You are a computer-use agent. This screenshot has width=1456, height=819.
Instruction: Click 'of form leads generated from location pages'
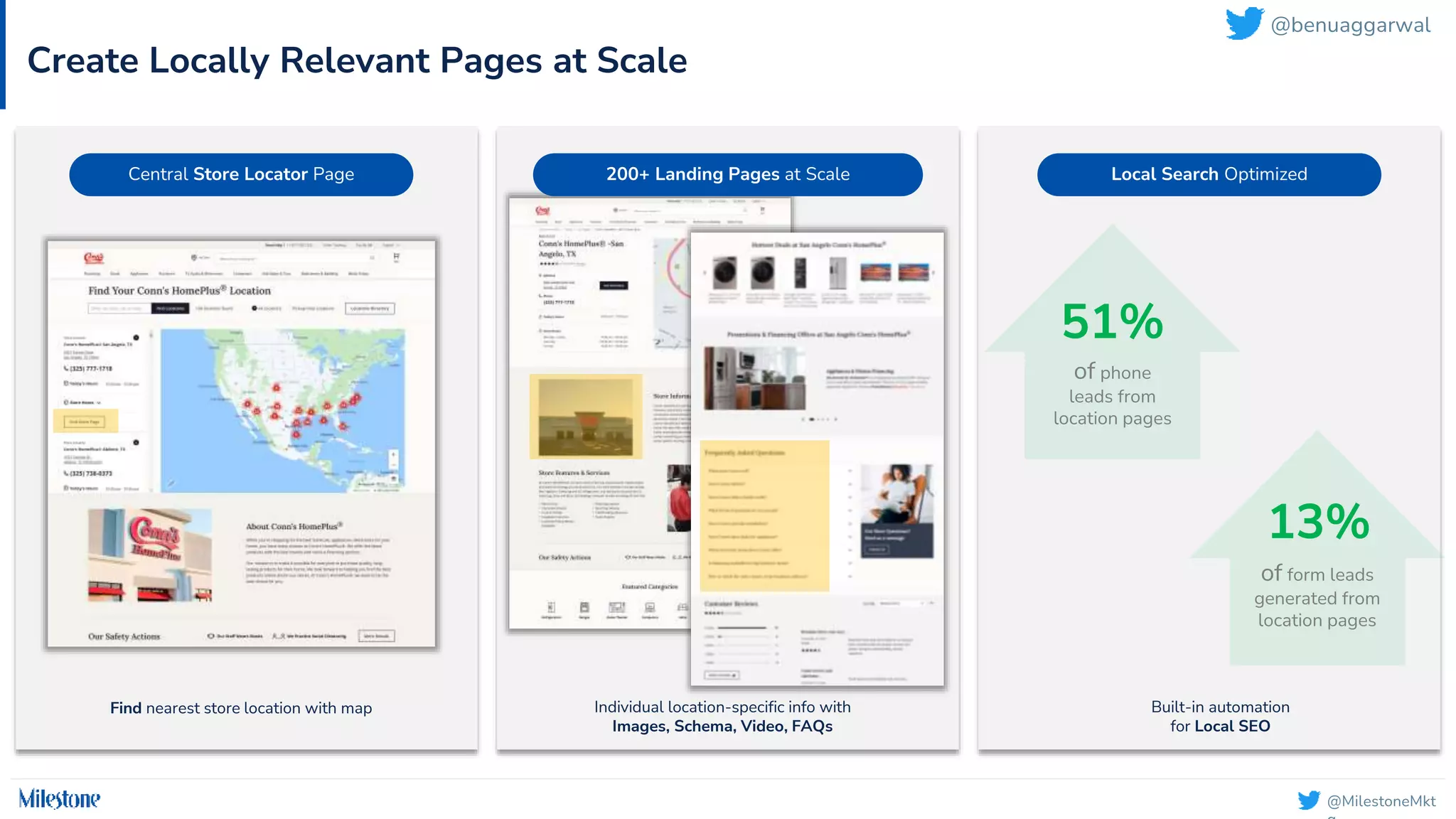(1317, 596)
